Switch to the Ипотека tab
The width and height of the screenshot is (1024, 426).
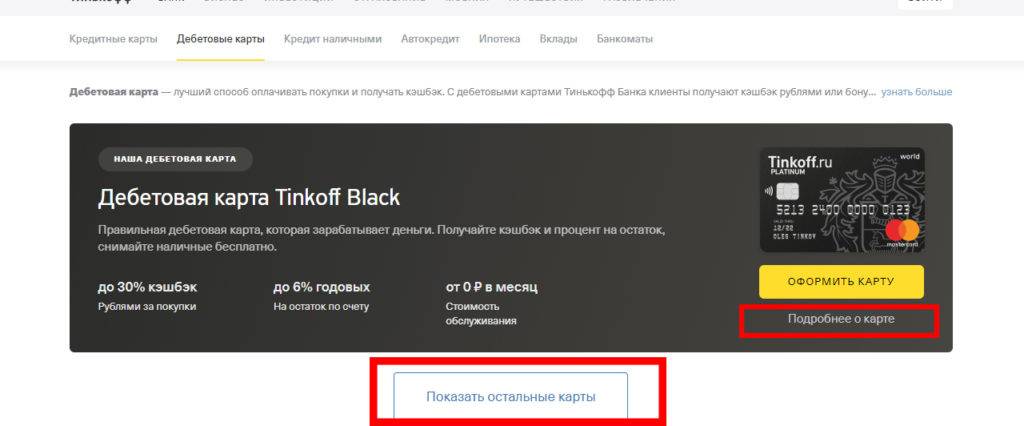[500, 39]
